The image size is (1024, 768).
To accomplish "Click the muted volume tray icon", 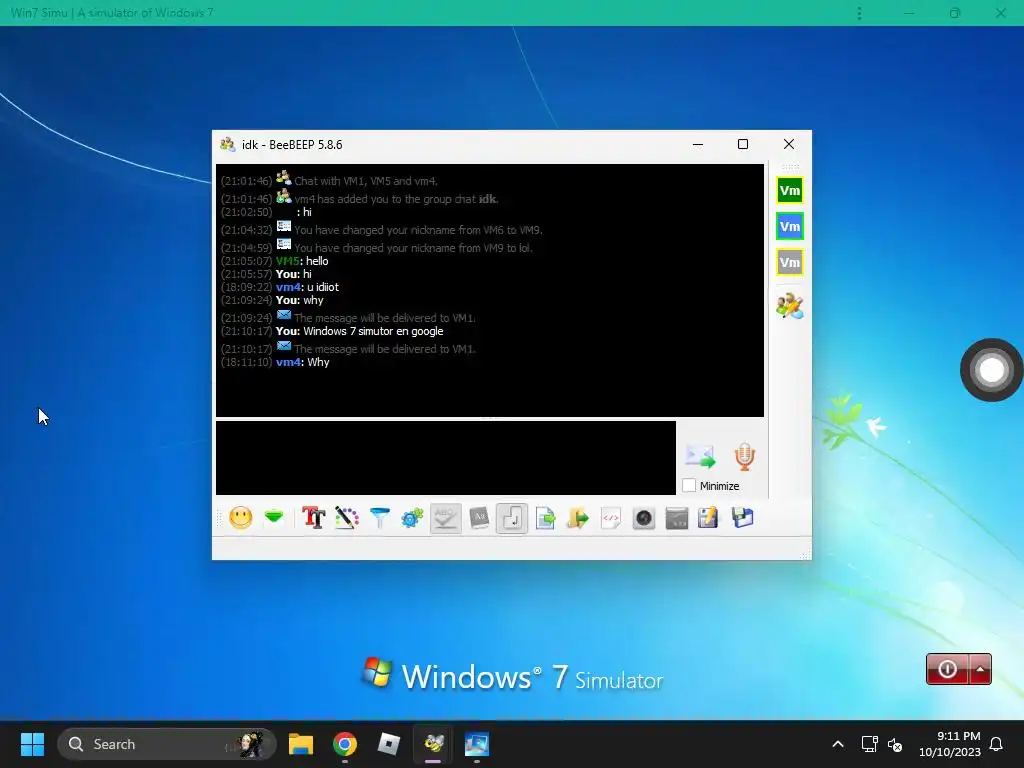I will tap(895, 744).
